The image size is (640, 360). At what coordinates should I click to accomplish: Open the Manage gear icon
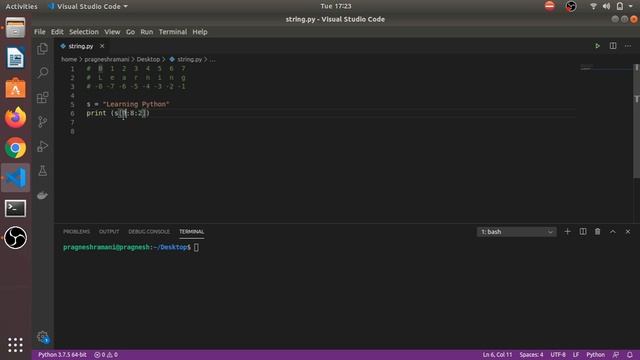click(42, 337)
